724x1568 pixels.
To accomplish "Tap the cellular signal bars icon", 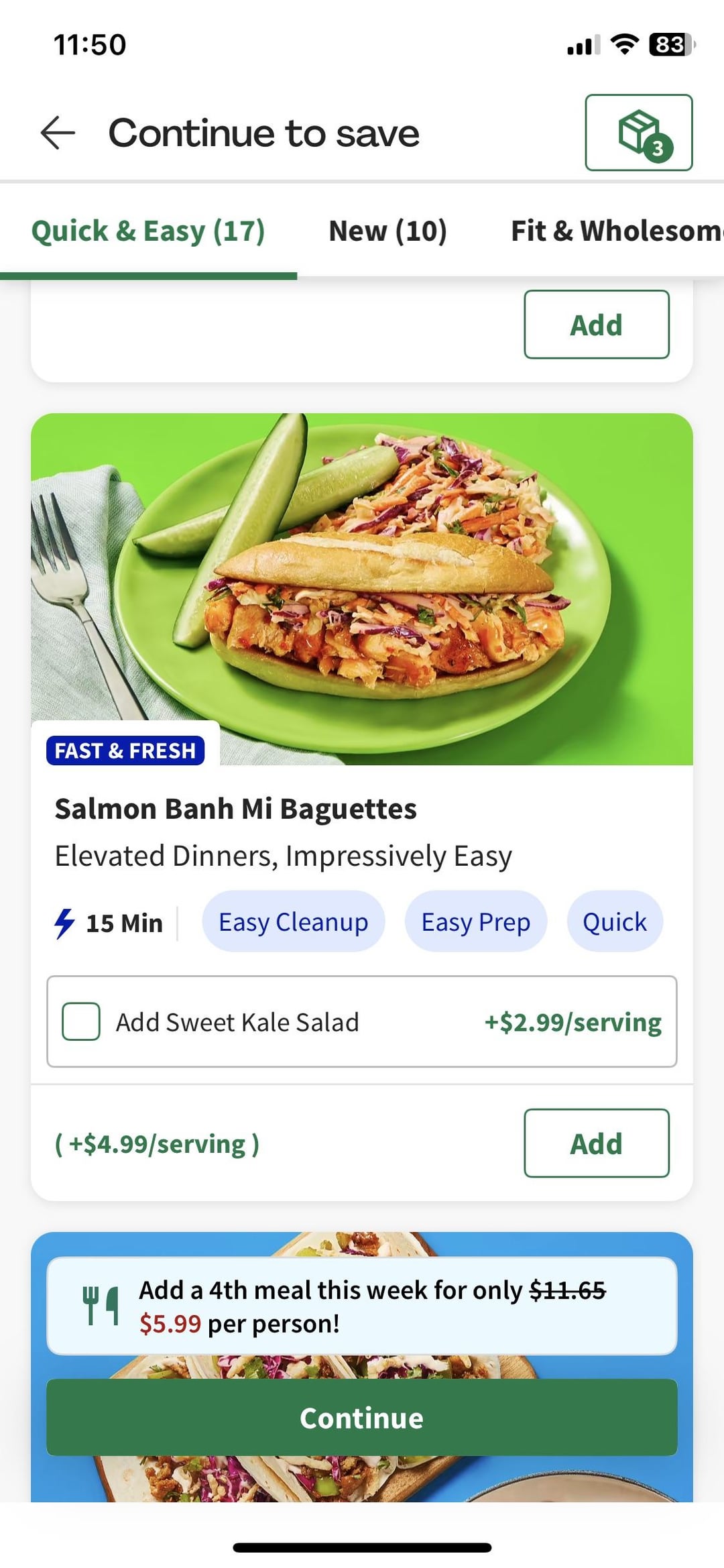I will tap(583, 46).
